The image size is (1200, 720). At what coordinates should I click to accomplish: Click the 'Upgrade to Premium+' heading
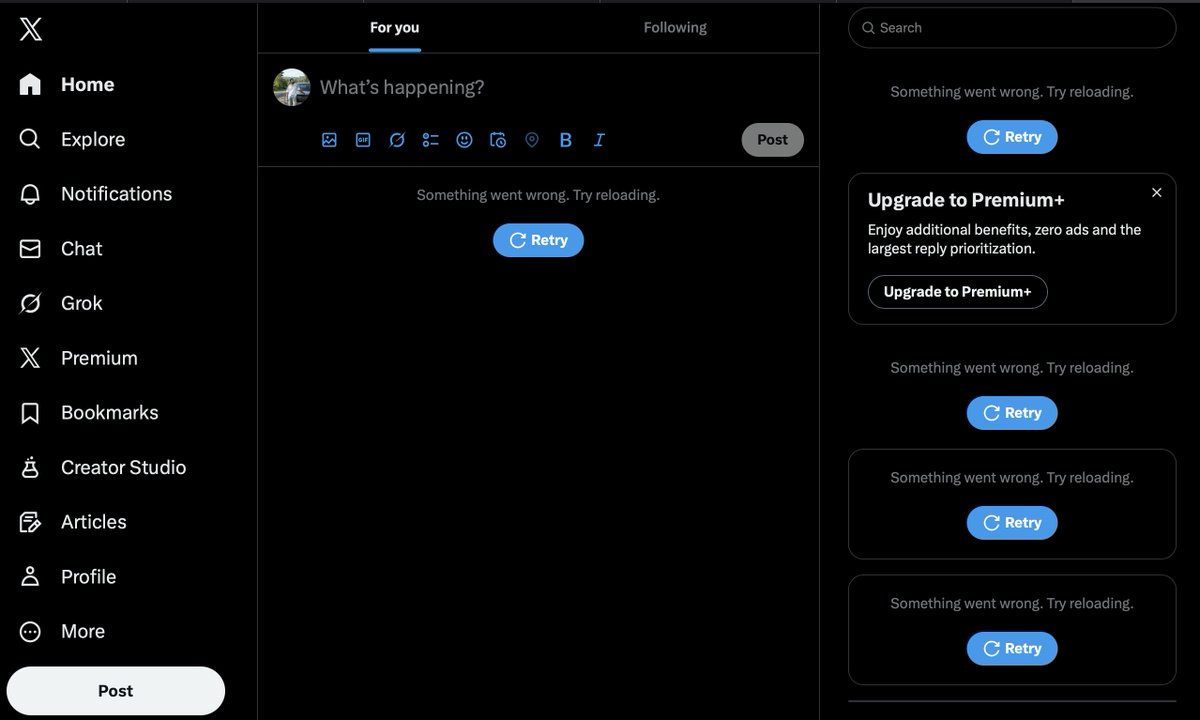point(966,200)
